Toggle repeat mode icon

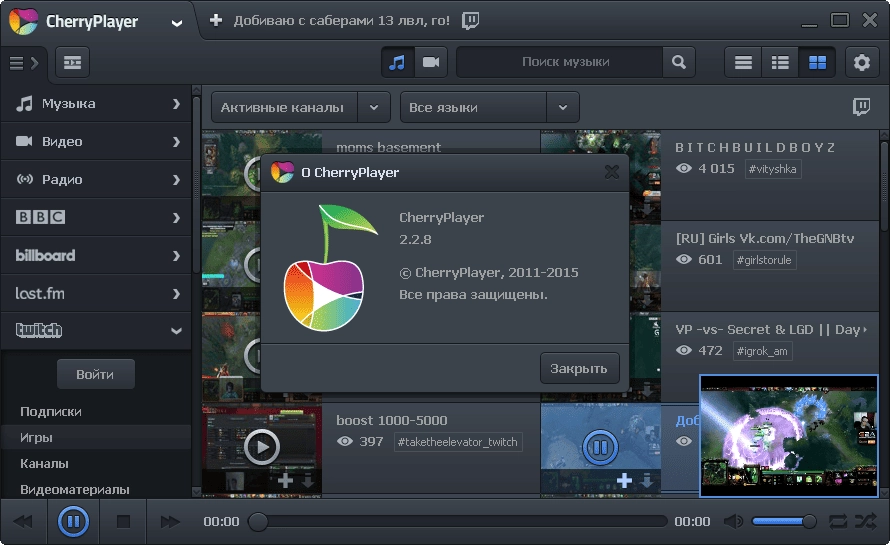(838, 521)
